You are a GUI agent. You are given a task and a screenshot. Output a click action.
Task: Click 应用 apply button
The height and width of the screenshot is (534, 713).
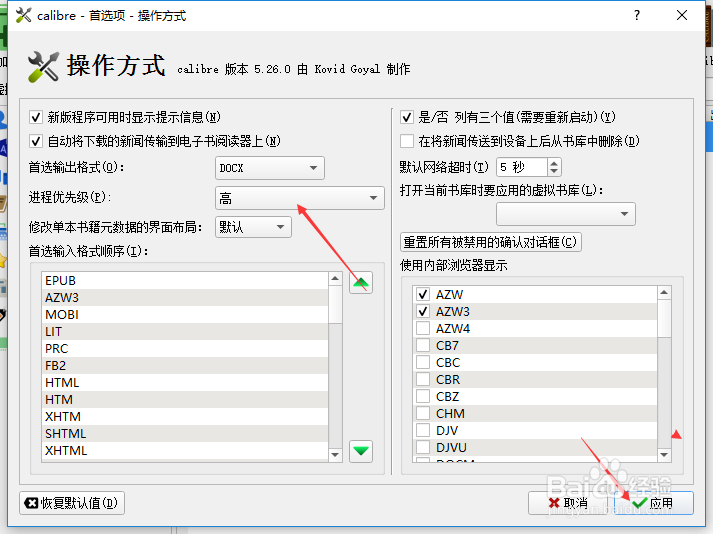click(x=653, y=503)
